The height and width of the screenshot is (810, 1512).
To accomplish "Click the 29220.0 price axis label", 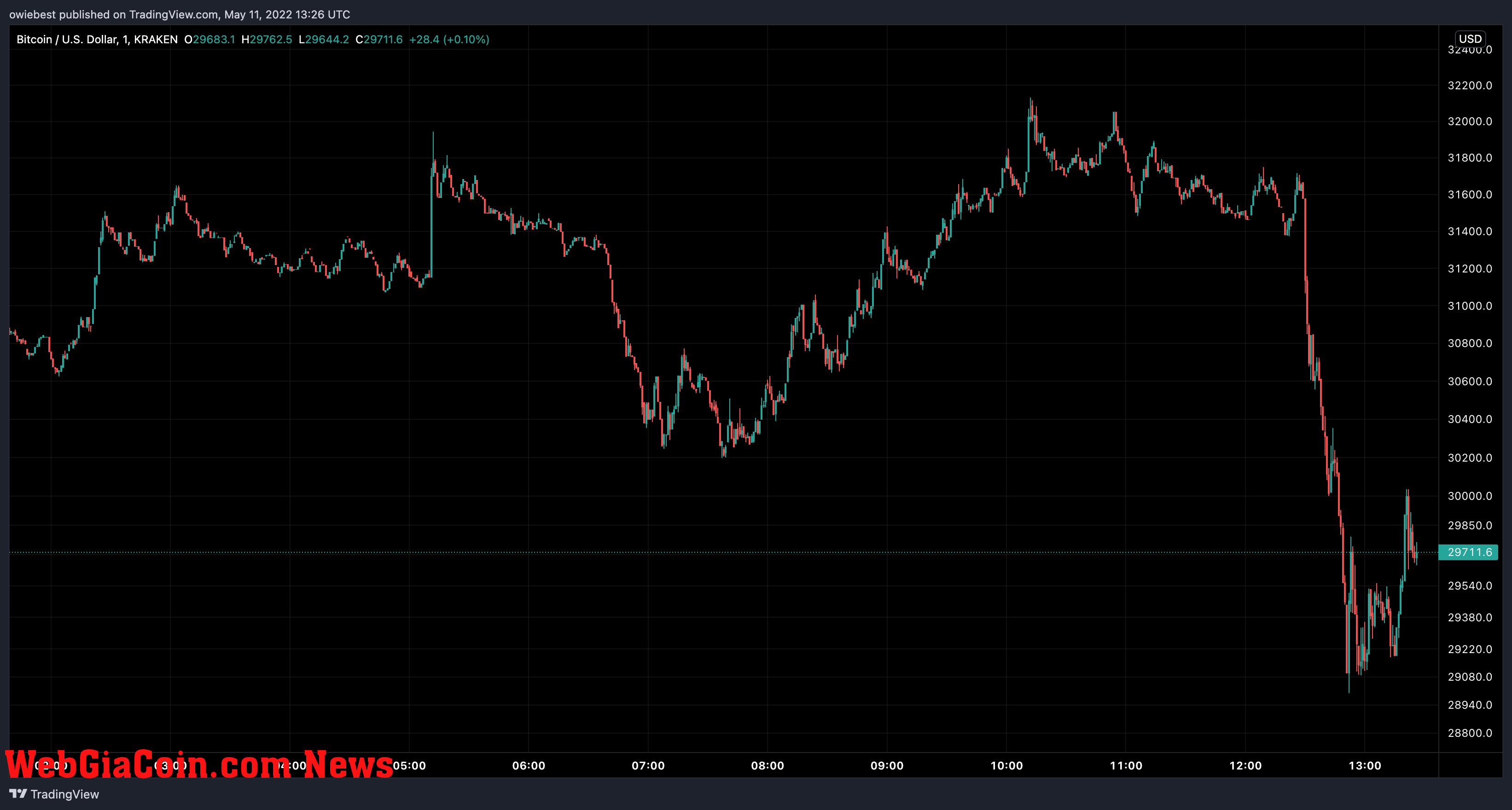I will 1470,649.
